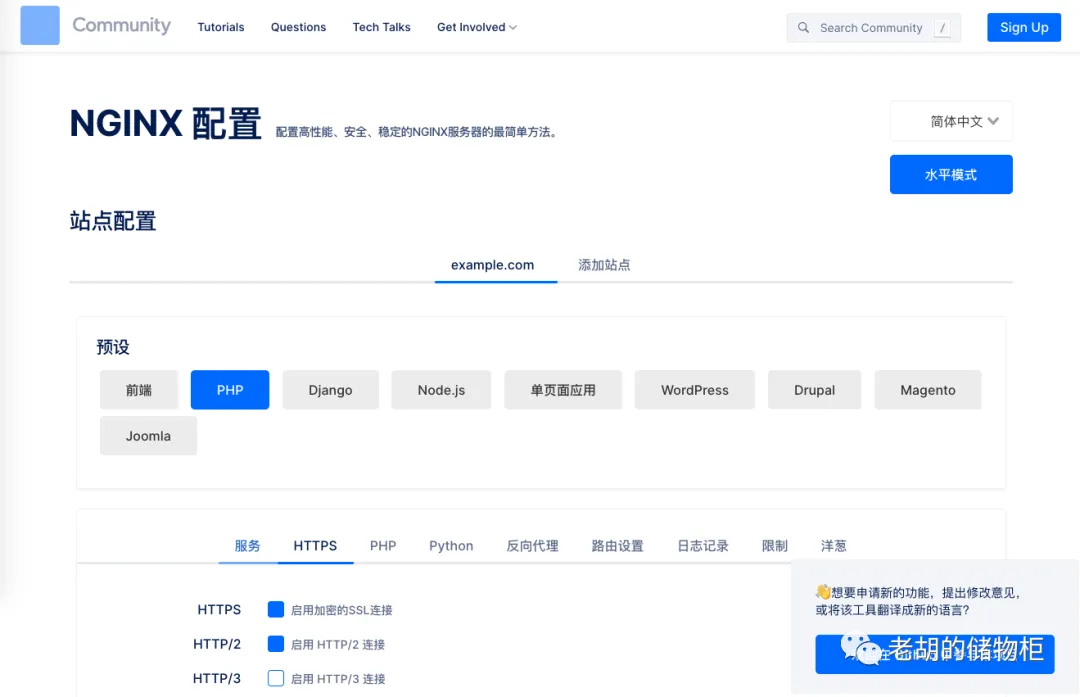Click the blue feedback popup button
Image resolution: width=1080 pixels, height=697 pixels.
tap(935, 654)
